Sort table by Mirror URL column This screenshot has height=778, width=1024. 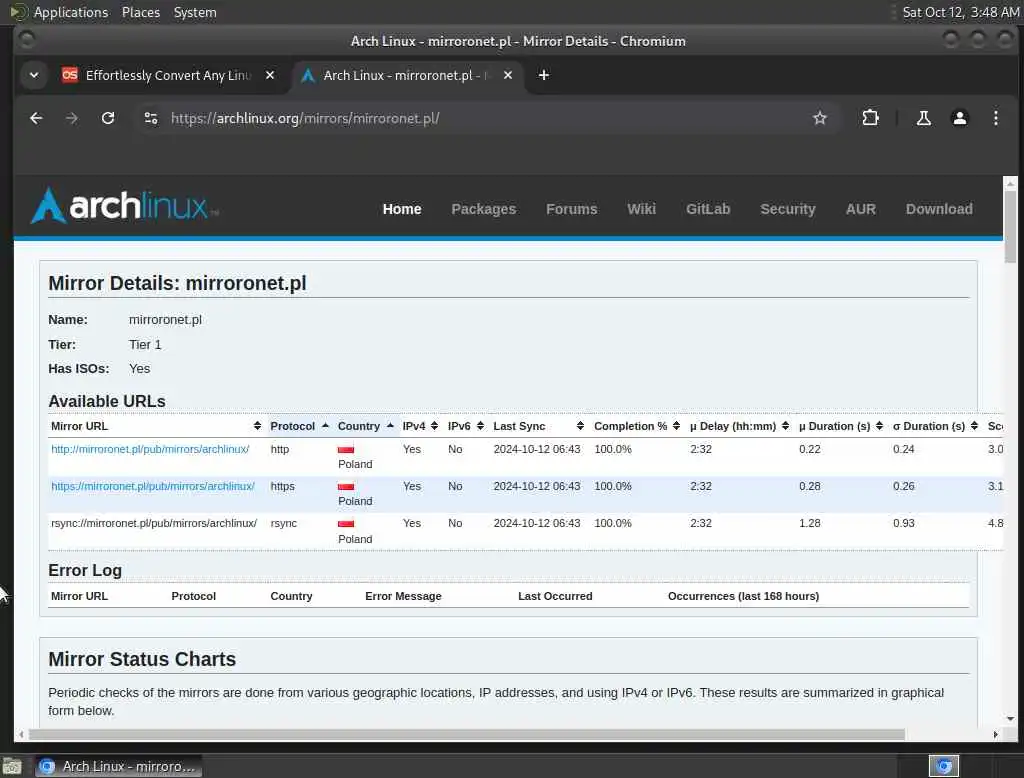pyautogui.click(x=156, y=426)
